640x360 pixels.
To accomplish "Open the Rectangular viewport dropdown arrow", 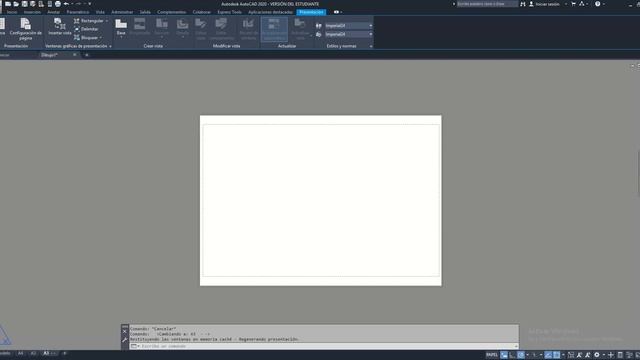I will (x=107, y=21).
